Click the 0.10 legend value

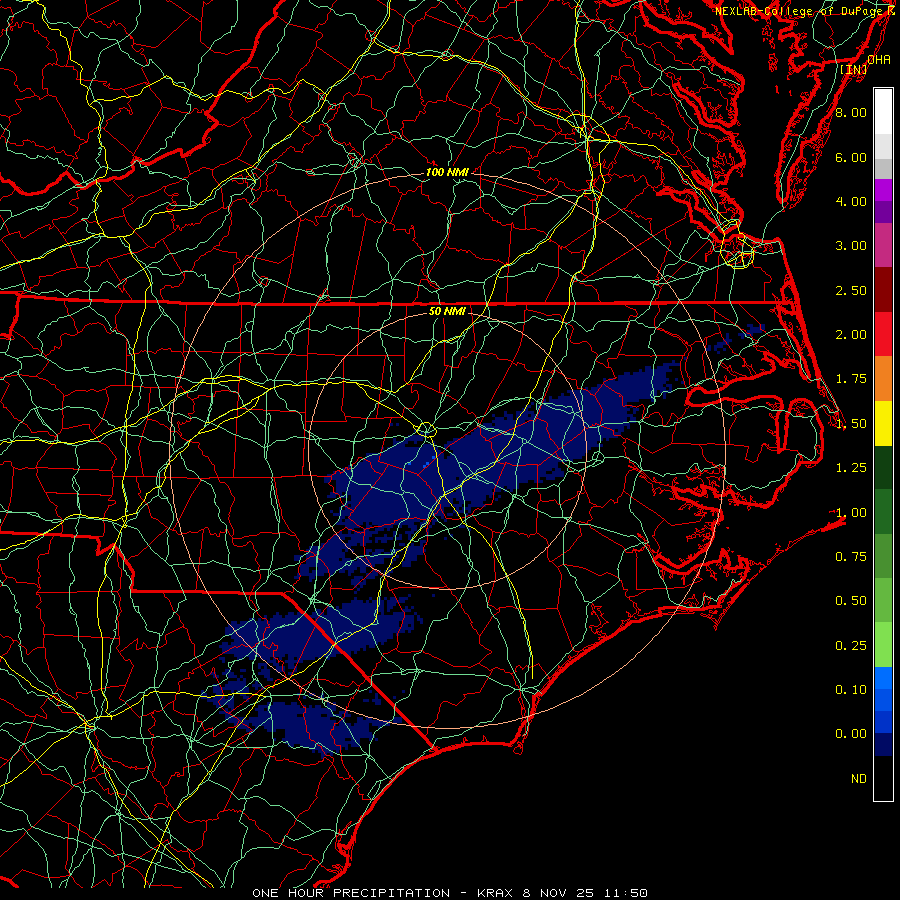coord(851,689)
